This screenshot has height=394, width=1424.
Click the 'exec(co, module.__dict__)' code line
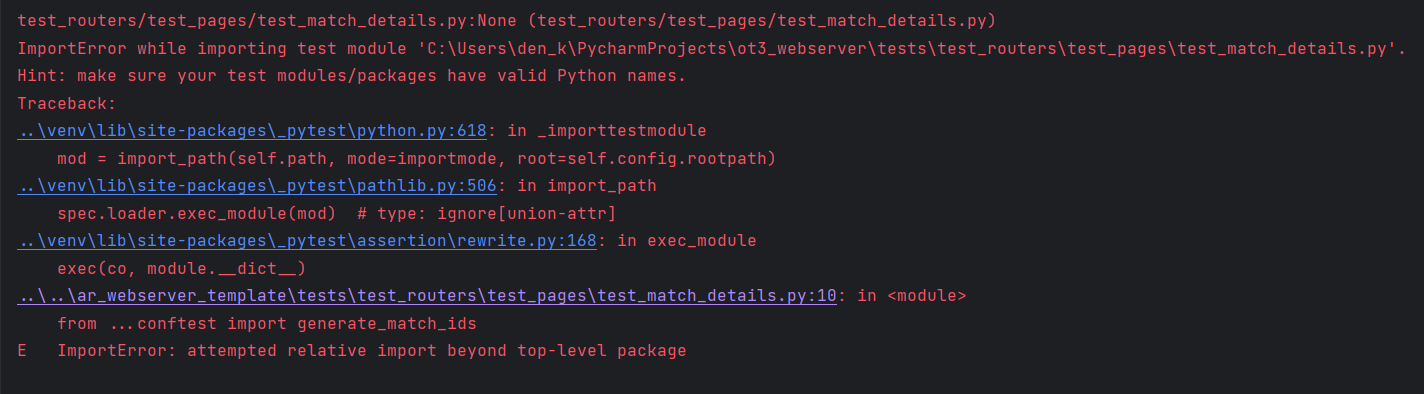[x=181, y=269]
